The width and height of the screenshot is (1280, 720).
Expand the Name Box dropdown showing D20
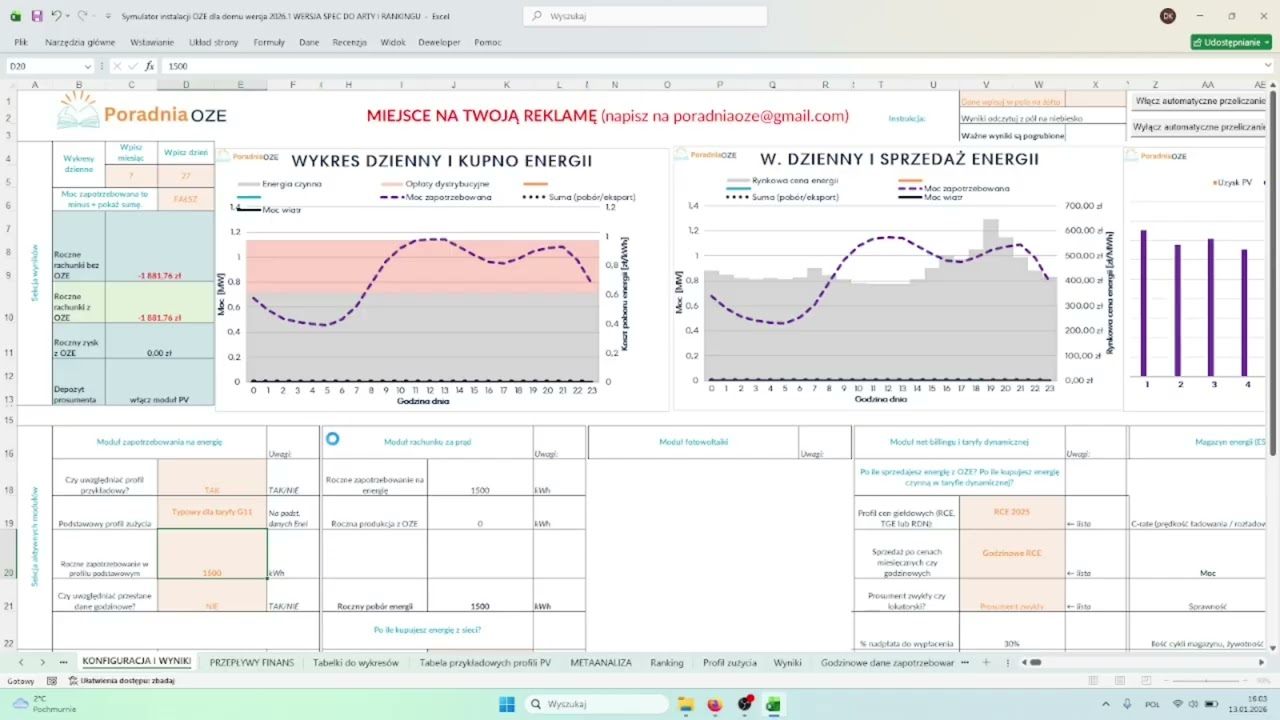tap(87, 66)
